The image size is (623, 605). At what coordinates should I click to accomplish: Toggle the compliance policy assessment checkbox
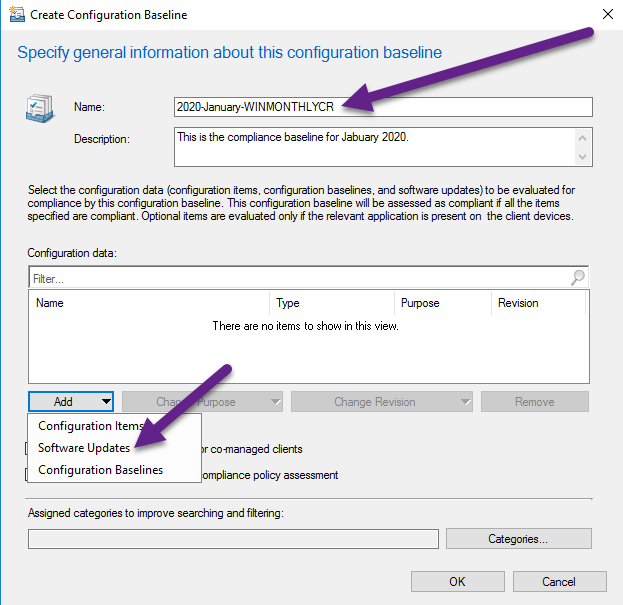[26, 475]
